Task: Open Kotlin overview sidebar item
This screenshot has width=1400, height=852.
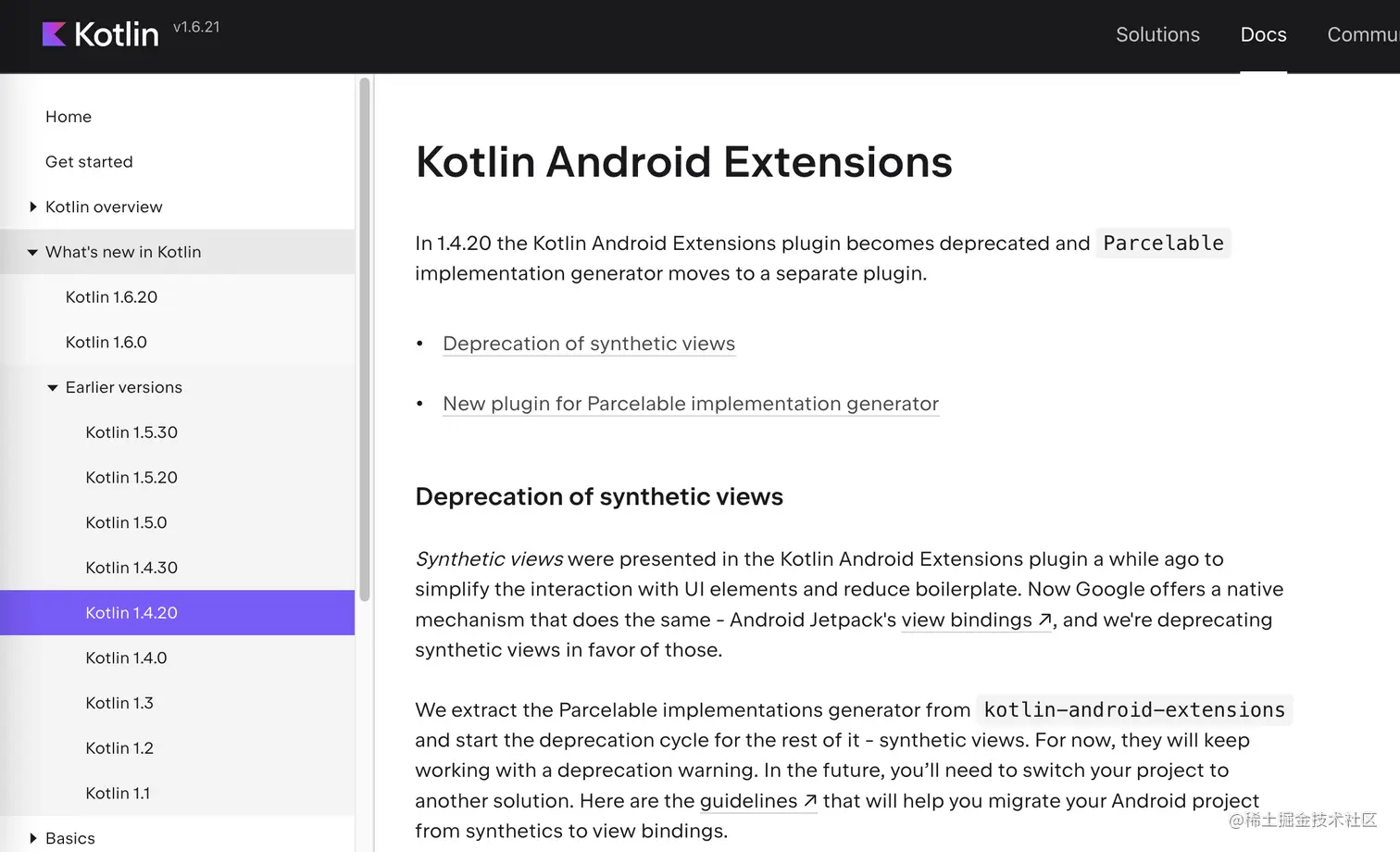Action: click(104, 207)
